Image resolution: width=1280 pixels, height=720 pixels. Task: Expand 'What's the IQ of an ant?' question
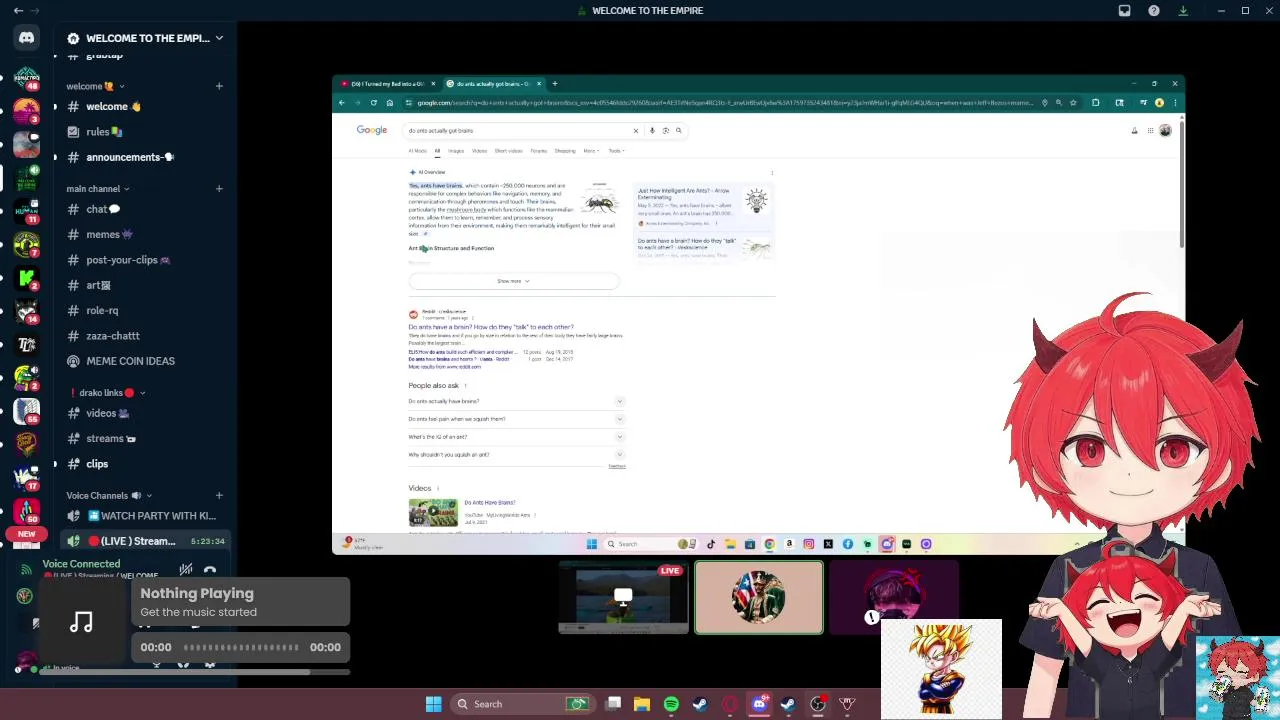pos(516,437)
